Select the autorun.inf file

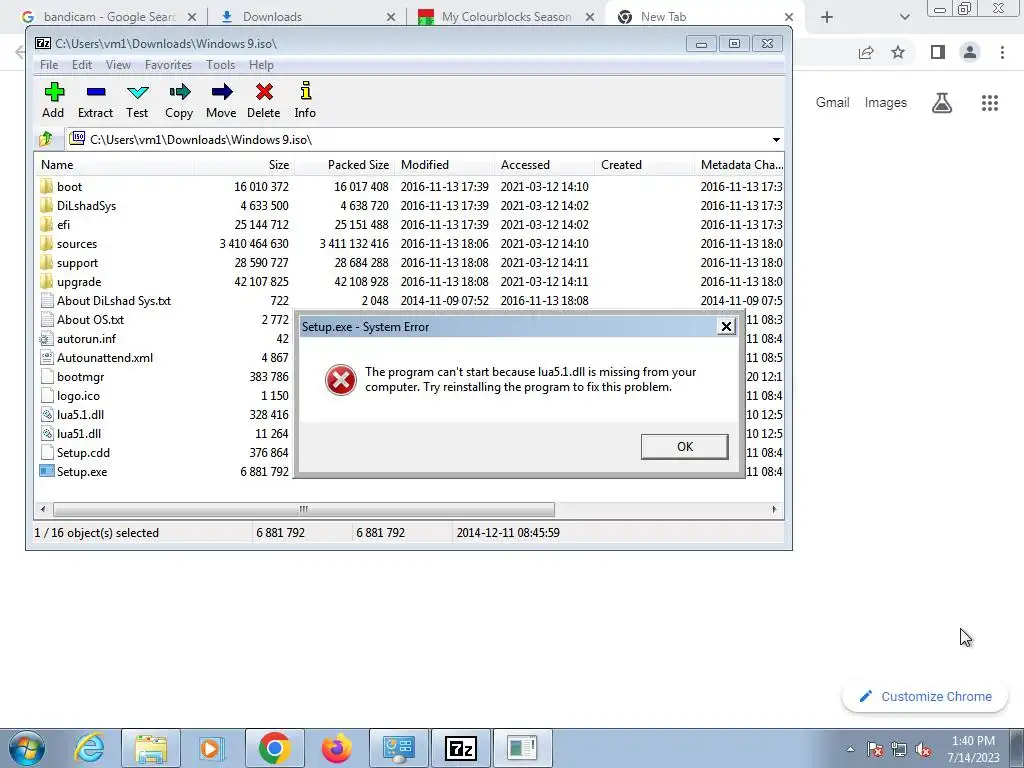tap(78, 338)
